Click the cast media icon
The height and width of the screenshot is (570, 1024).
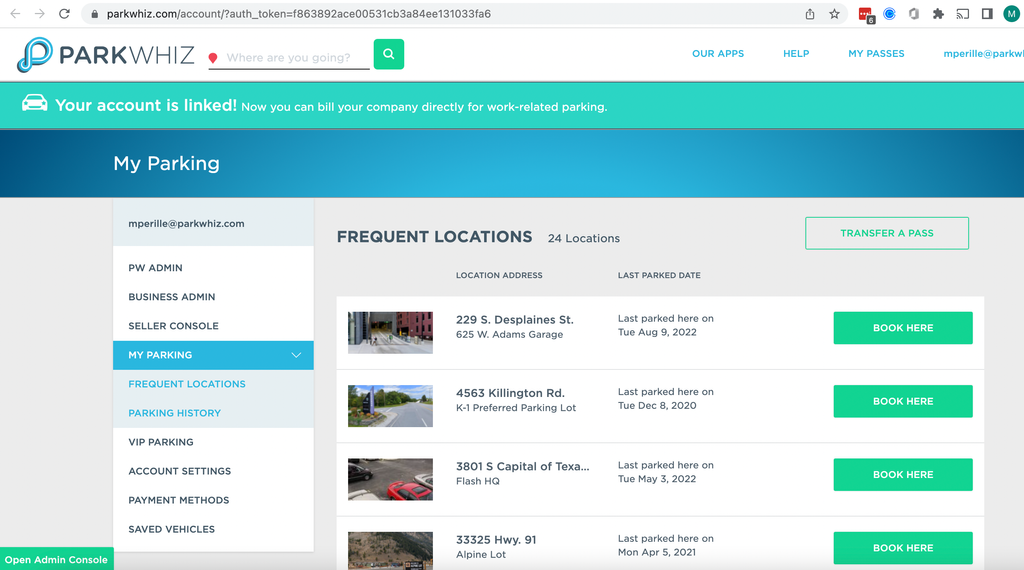963,14
